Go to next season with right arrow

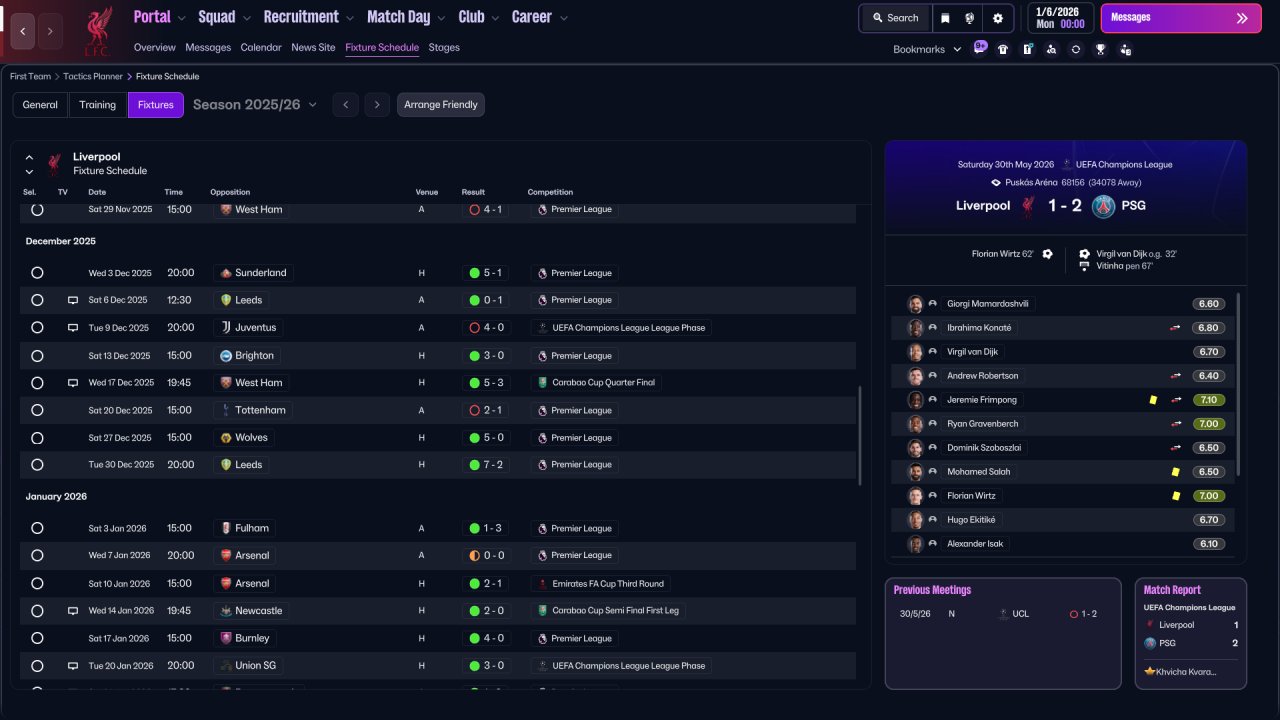[x=377, y=105]
